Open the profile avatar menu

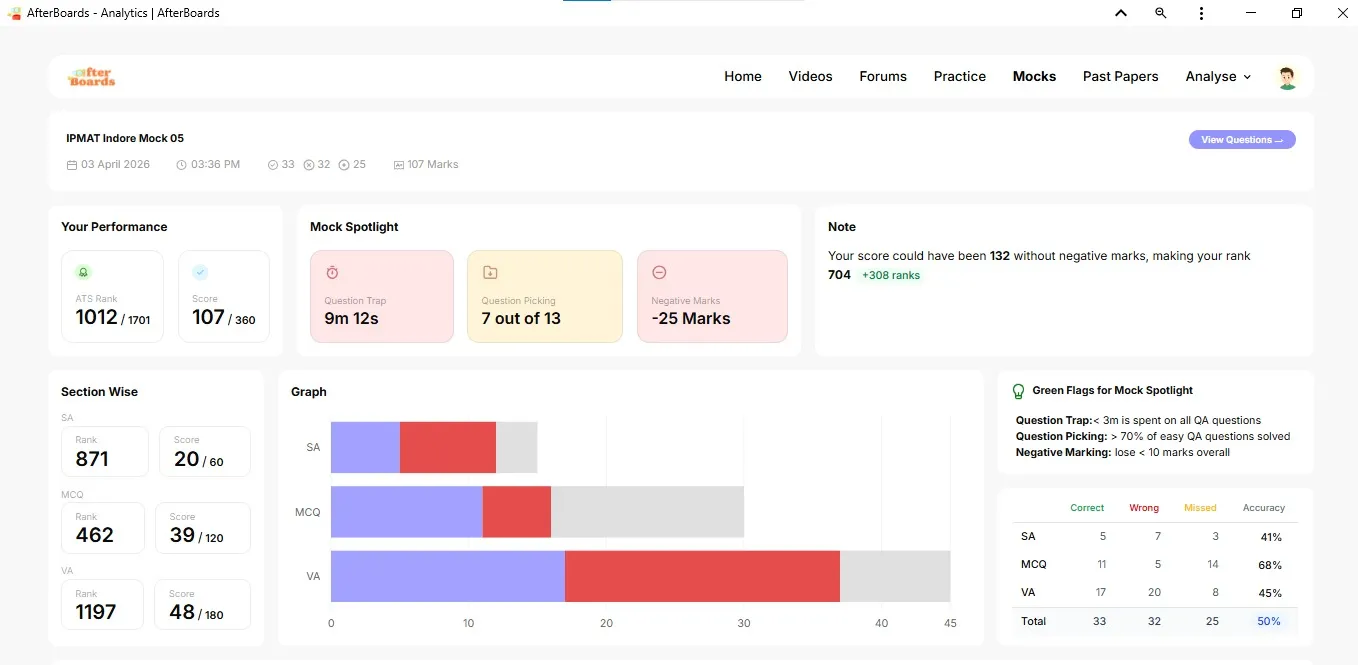pos(1287,78)
